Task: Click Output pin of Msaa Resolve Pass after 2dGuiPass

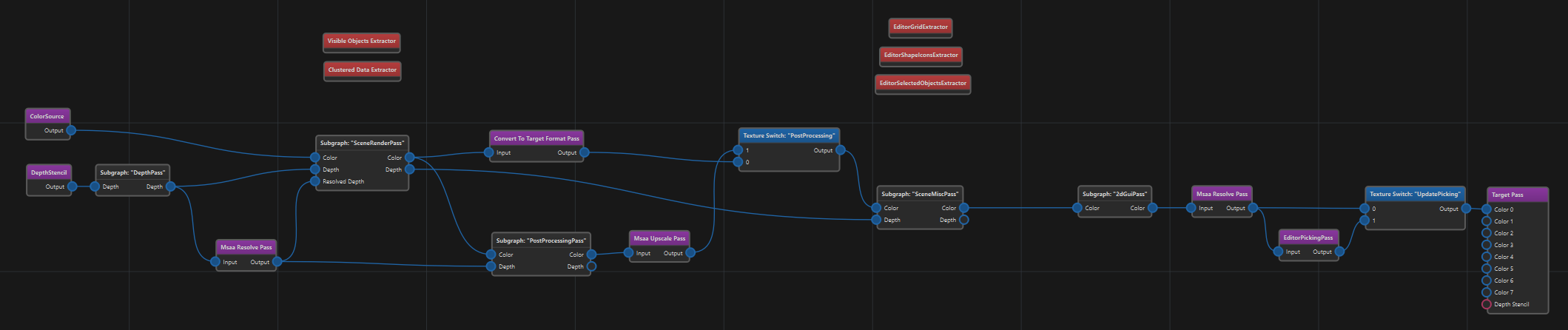Action: (1253, 208)
